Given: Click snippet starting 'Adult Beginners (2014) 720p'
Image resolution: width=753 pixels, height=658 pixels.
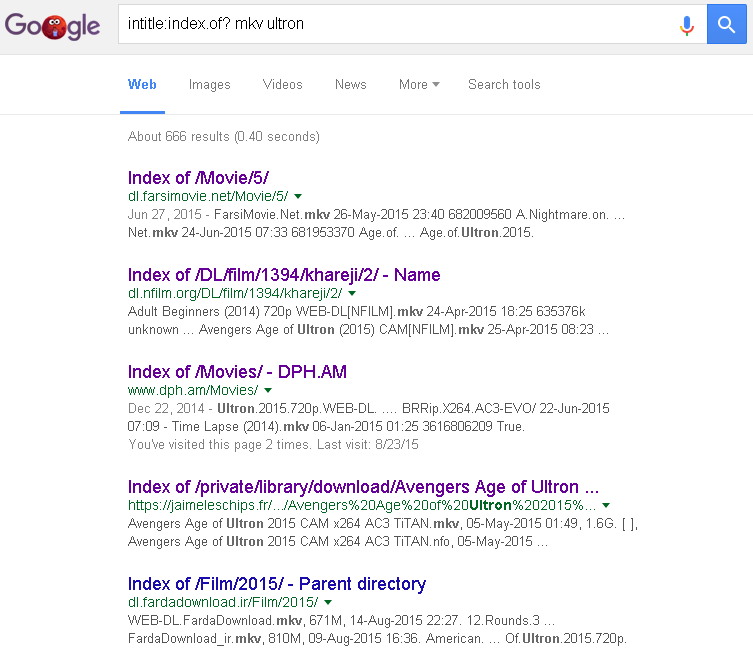Looking at the screenshot, I should click(x=368, y=320).
